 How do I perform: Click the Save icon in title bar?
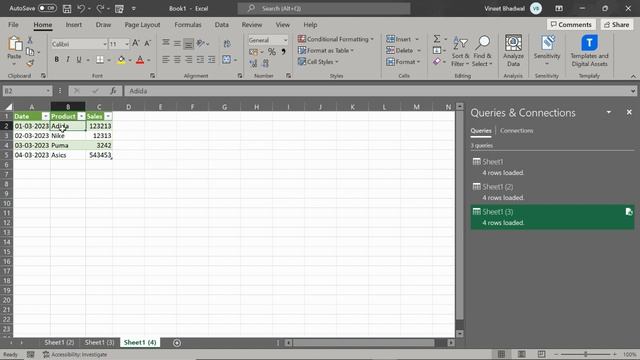coord(67,9)
